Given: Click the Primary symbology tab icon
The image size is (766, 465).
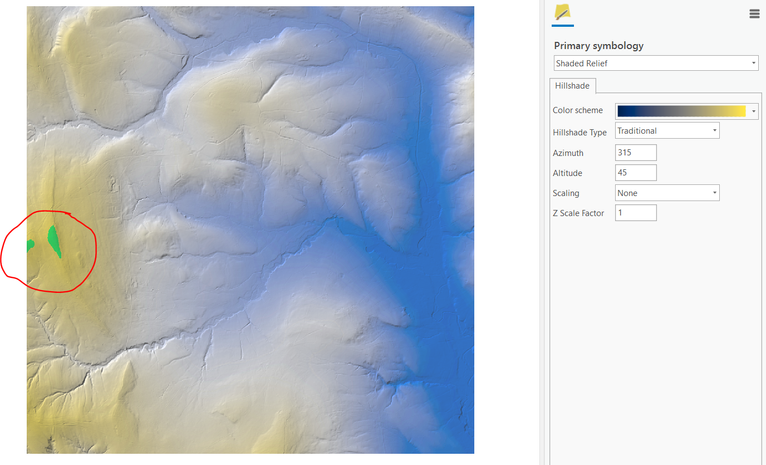Looking at the screenshot, I should tap(562, 13).
